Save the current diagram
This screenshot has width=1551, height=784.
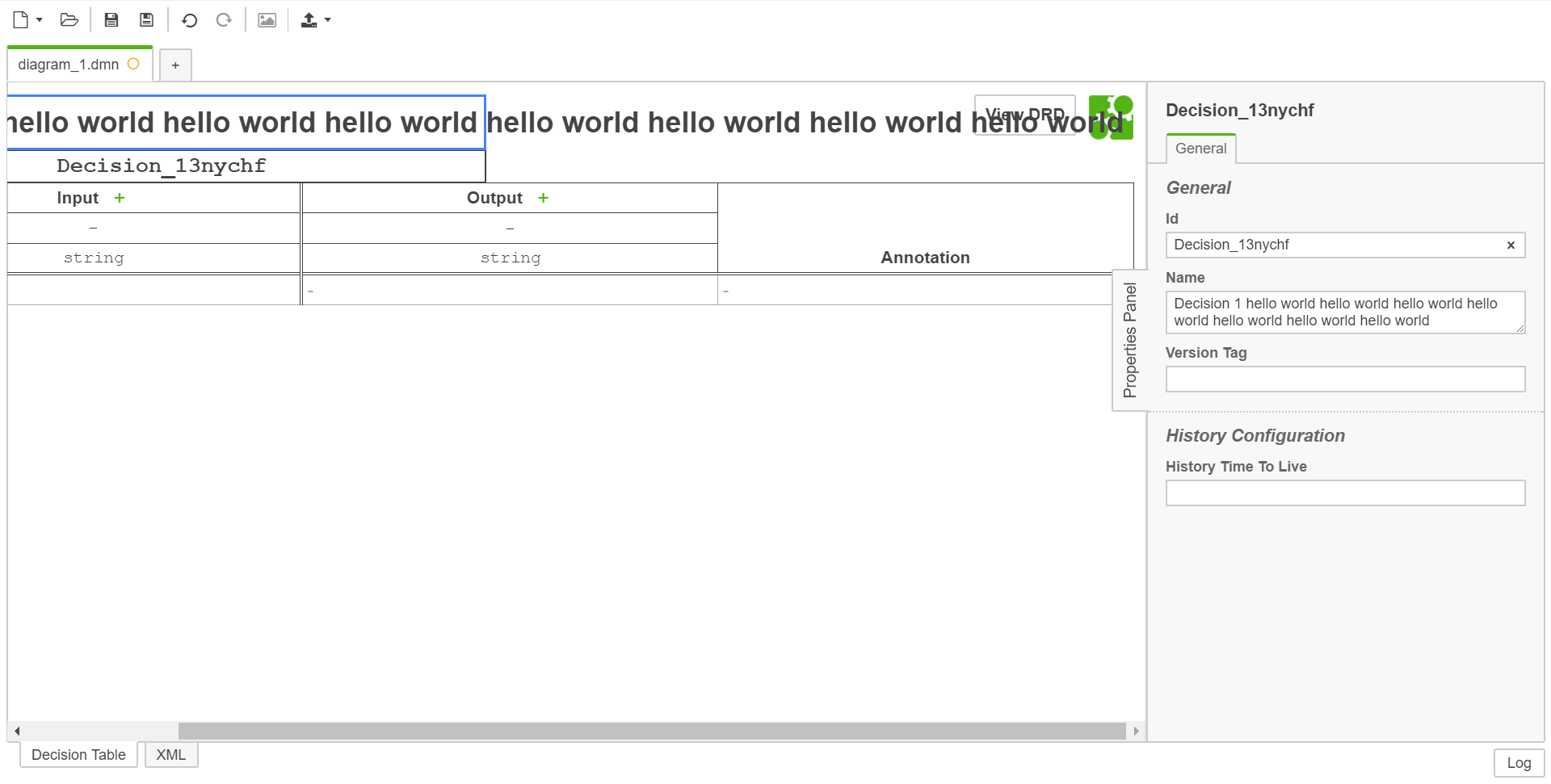tap(111, 19)
